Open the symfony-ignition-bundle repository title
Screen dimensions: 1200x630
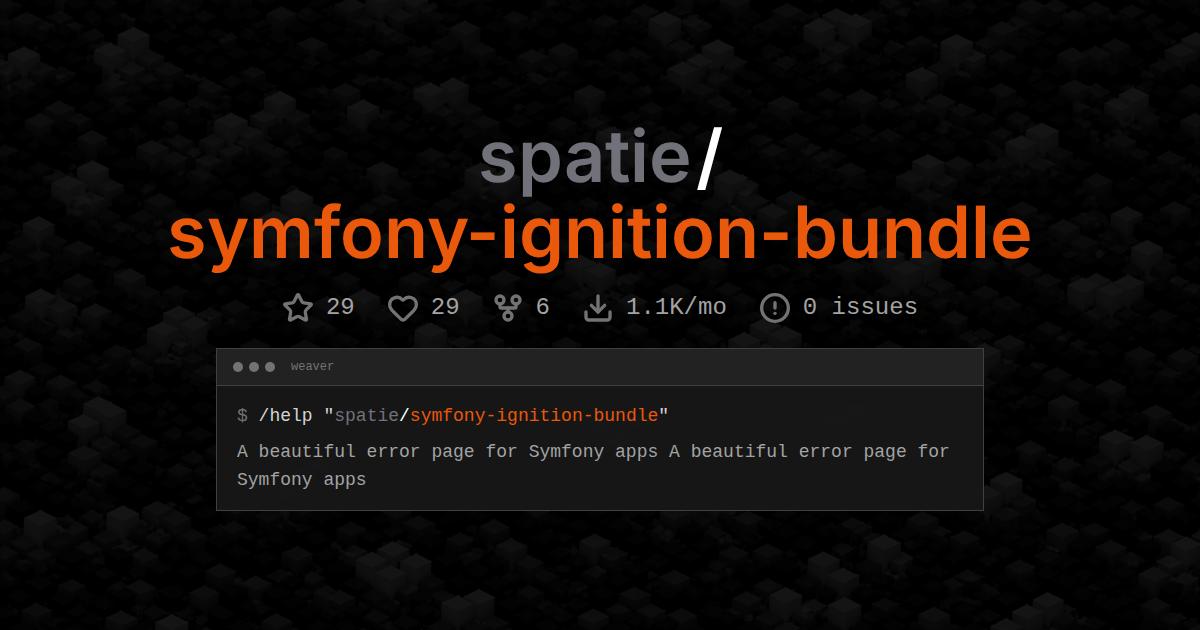click(x=600, y=232)
